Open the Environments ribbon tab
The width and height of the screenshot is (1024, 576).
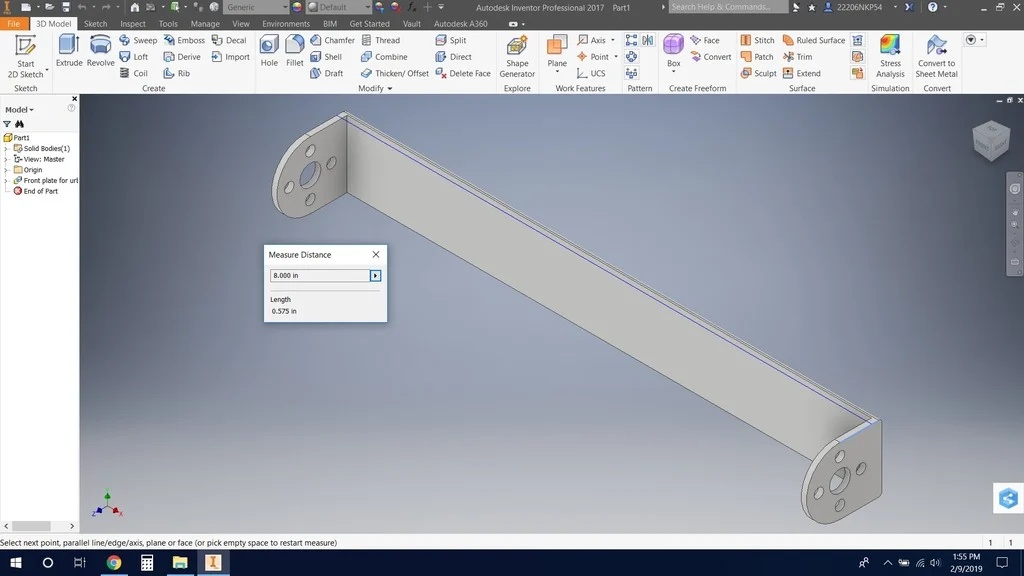(286, 24)
